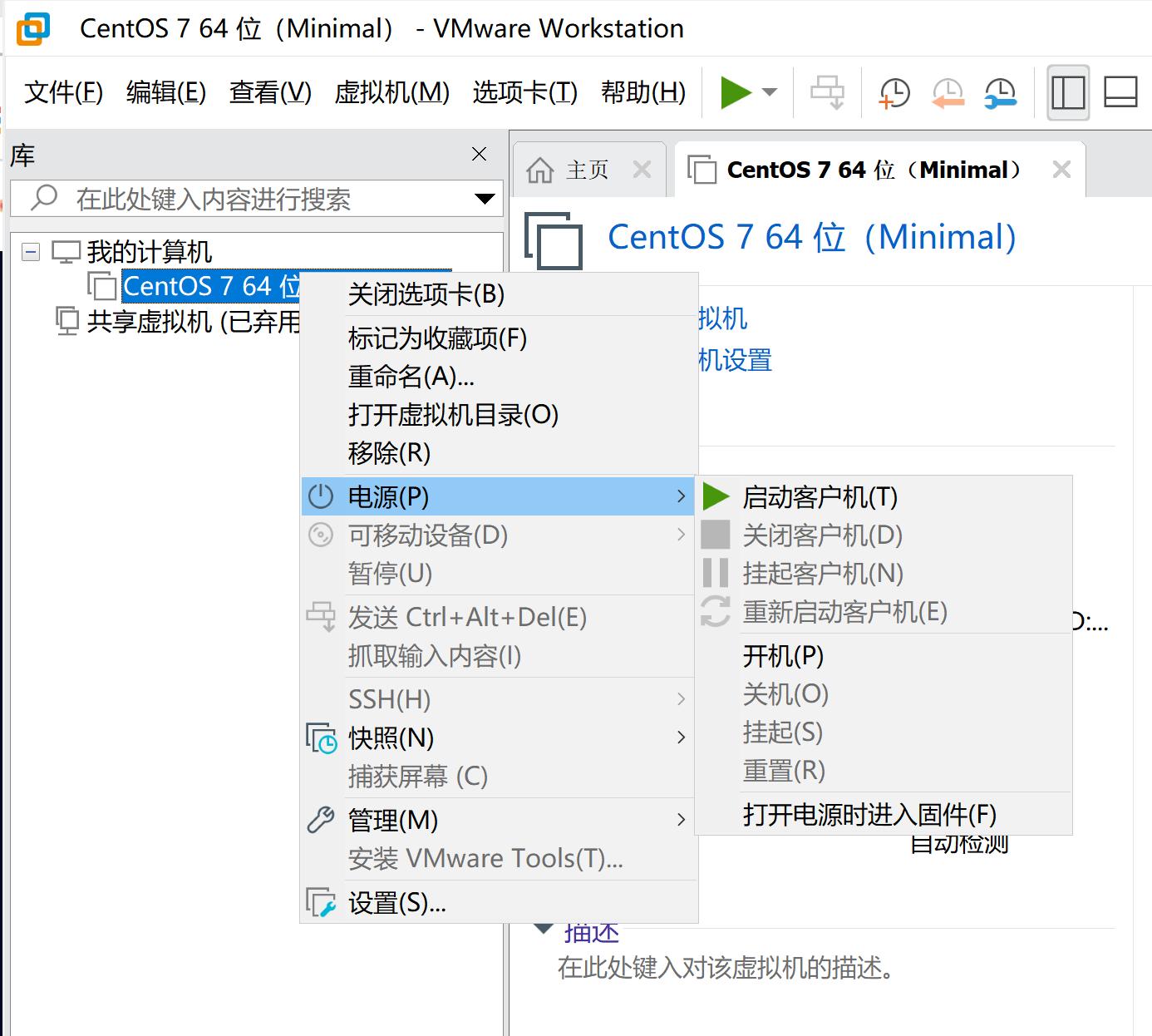Click the 编辑虚拟机设置 link
Image resolution: width=1152 pixels, height=1036 pixels.
731,360
